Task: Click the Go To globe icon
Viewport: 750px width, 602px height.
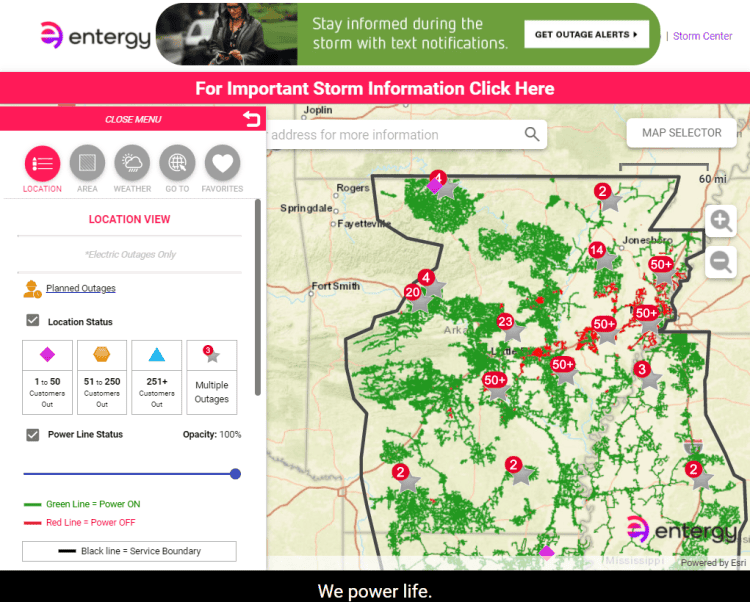Action: pos(177,162)
